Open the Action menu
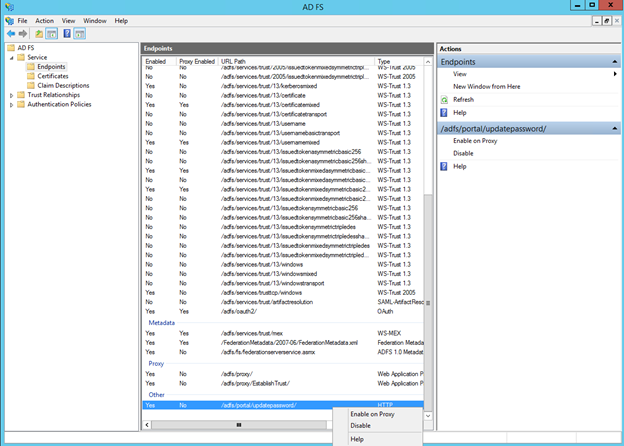 pyautogui.click(x=45, y=21)
